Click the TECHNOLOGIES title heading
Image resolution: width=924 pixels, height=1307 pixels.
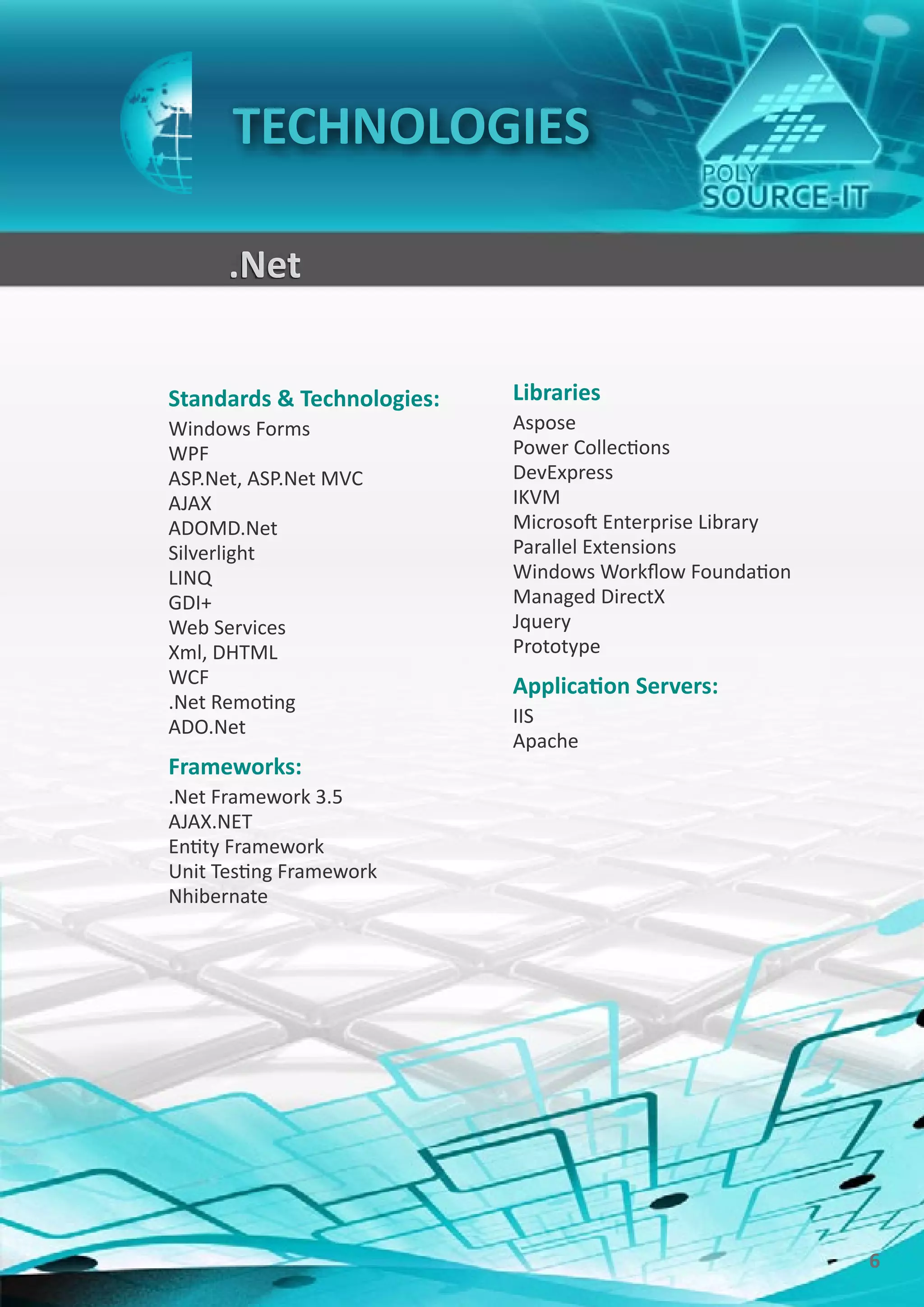pos(411,126)
